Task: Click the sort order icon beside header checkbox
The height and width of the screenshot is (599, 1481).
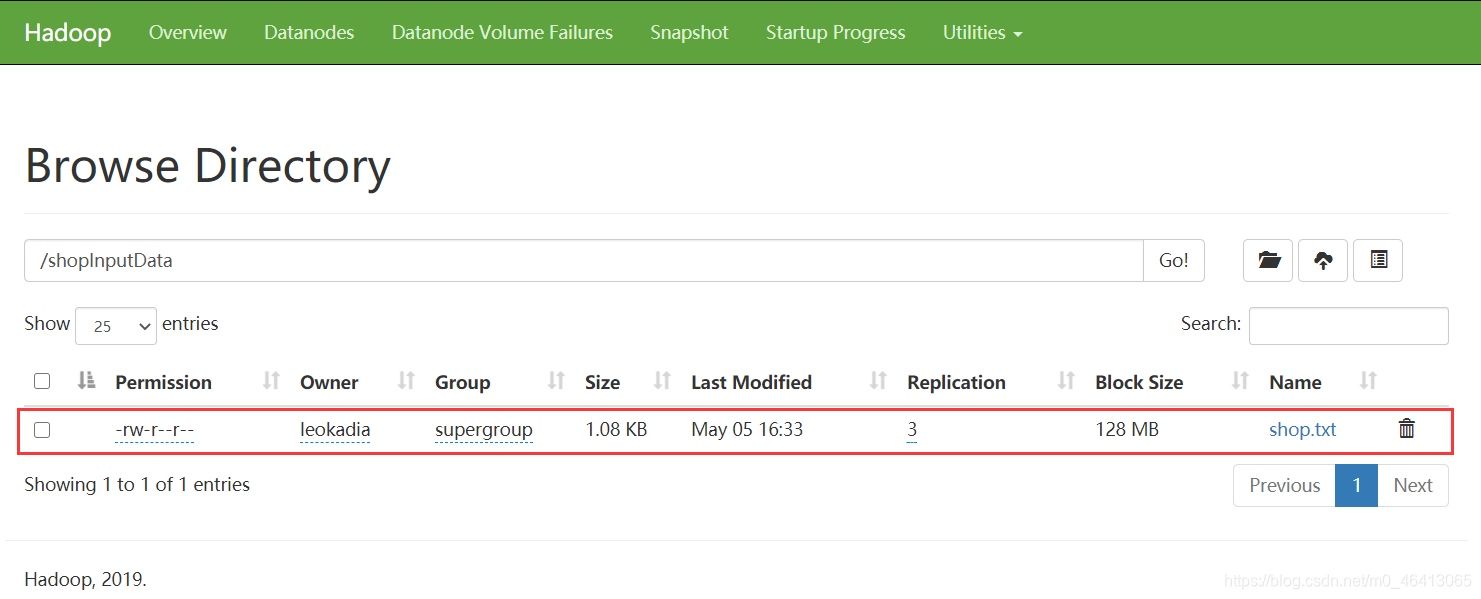Action: coord(87,381)
